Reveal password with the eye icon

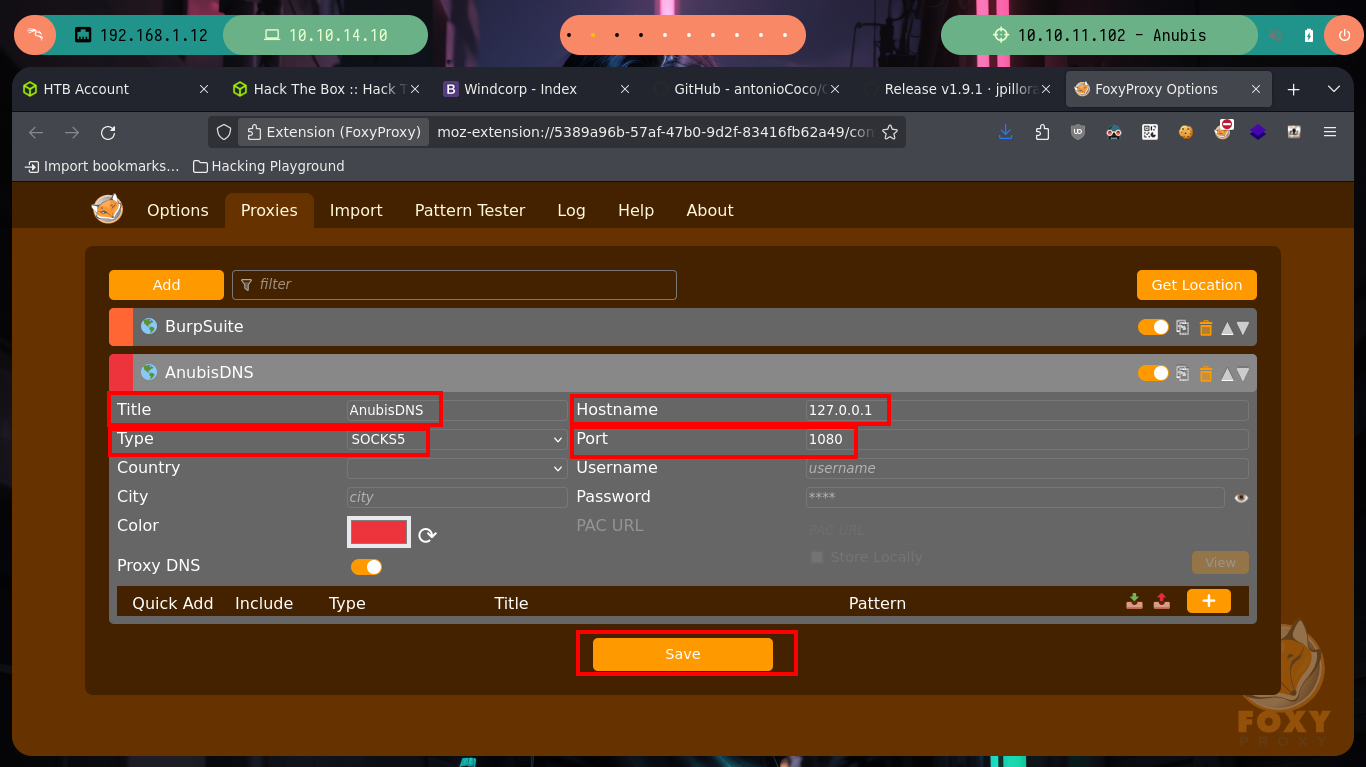coord(1241,497)
